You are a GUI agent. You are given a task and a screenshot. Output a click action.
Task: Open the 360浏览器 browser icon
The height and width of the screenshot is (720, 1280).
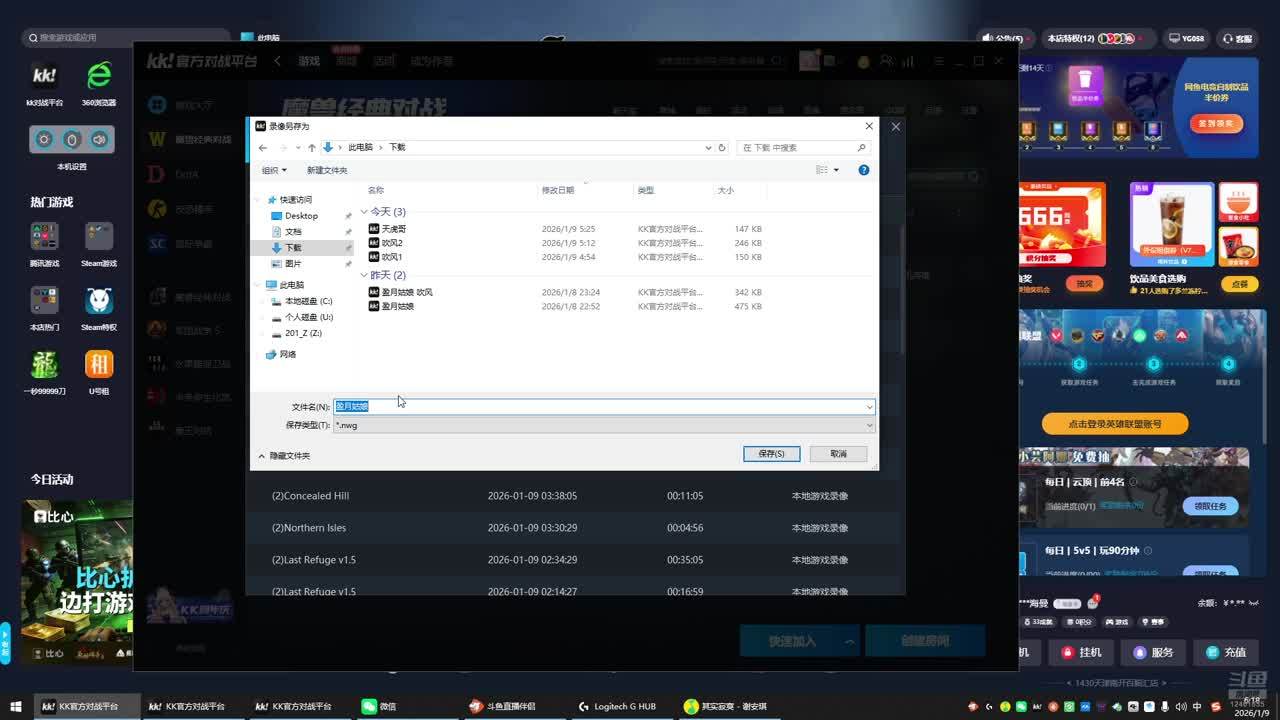[99, 81]
